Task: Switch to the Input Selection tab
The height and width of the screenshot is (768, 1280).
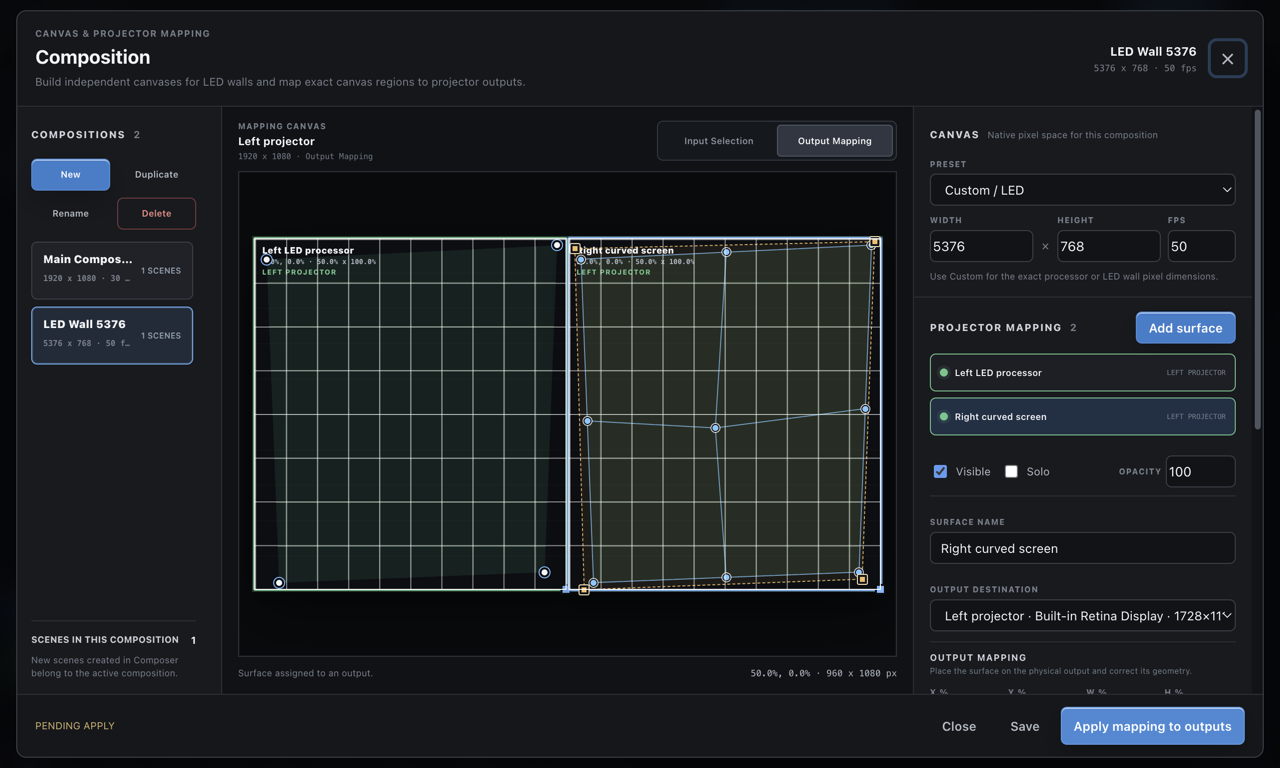Action: (719, 141)
